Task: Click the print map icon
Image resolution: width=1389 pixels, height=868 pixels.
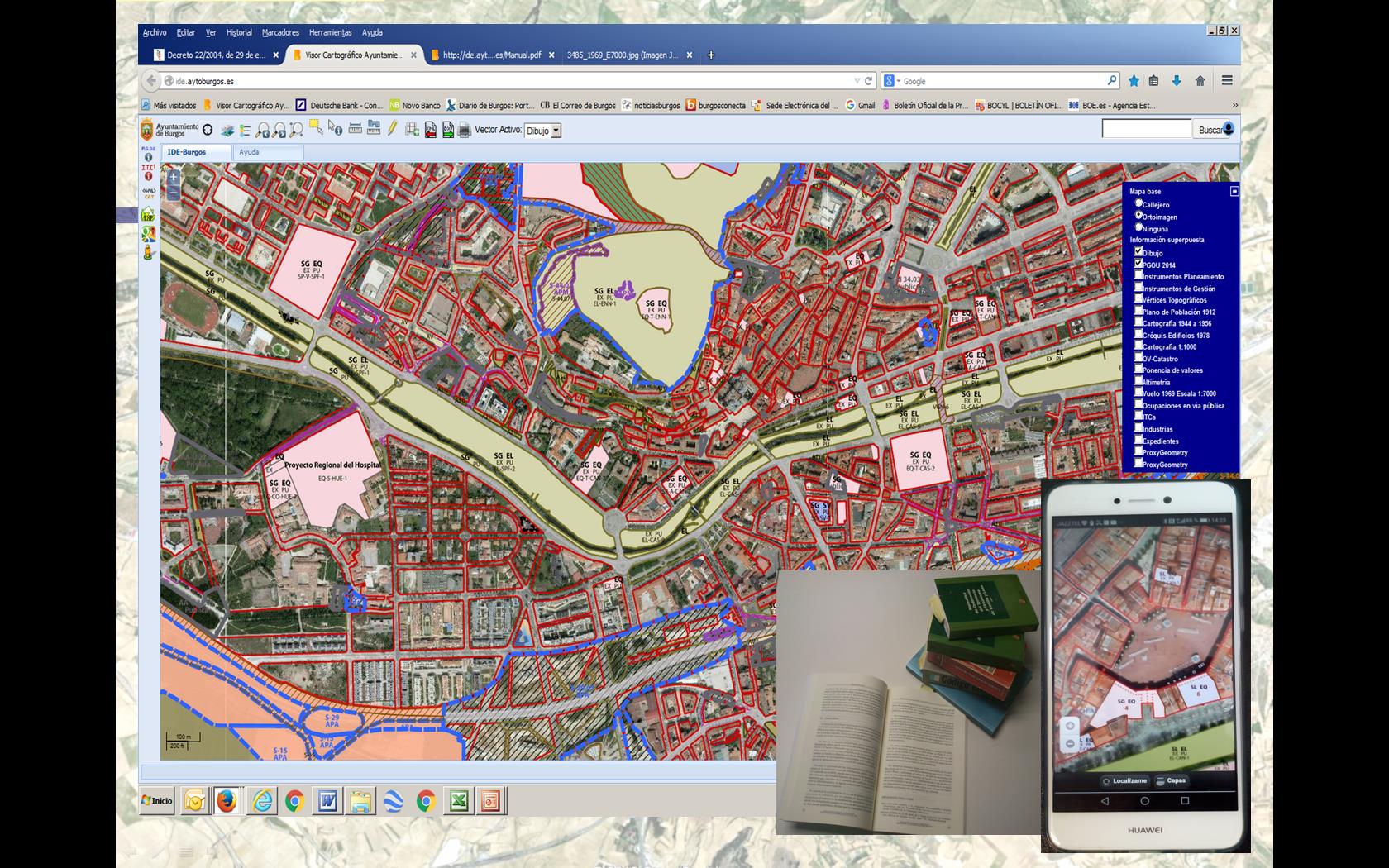Action: [465, 130]
